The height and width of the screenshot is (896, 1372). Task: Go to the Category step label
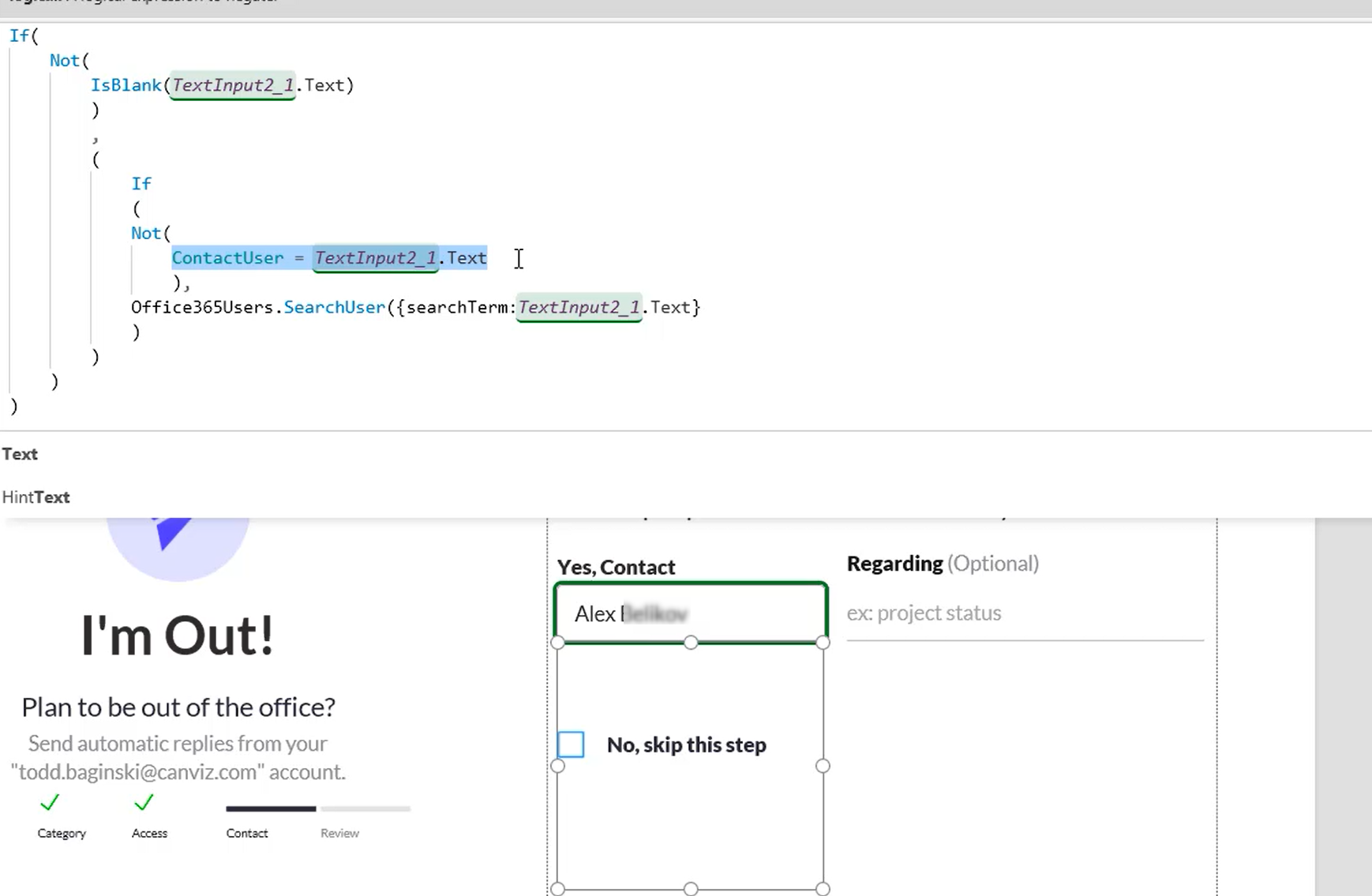point(62,834)
